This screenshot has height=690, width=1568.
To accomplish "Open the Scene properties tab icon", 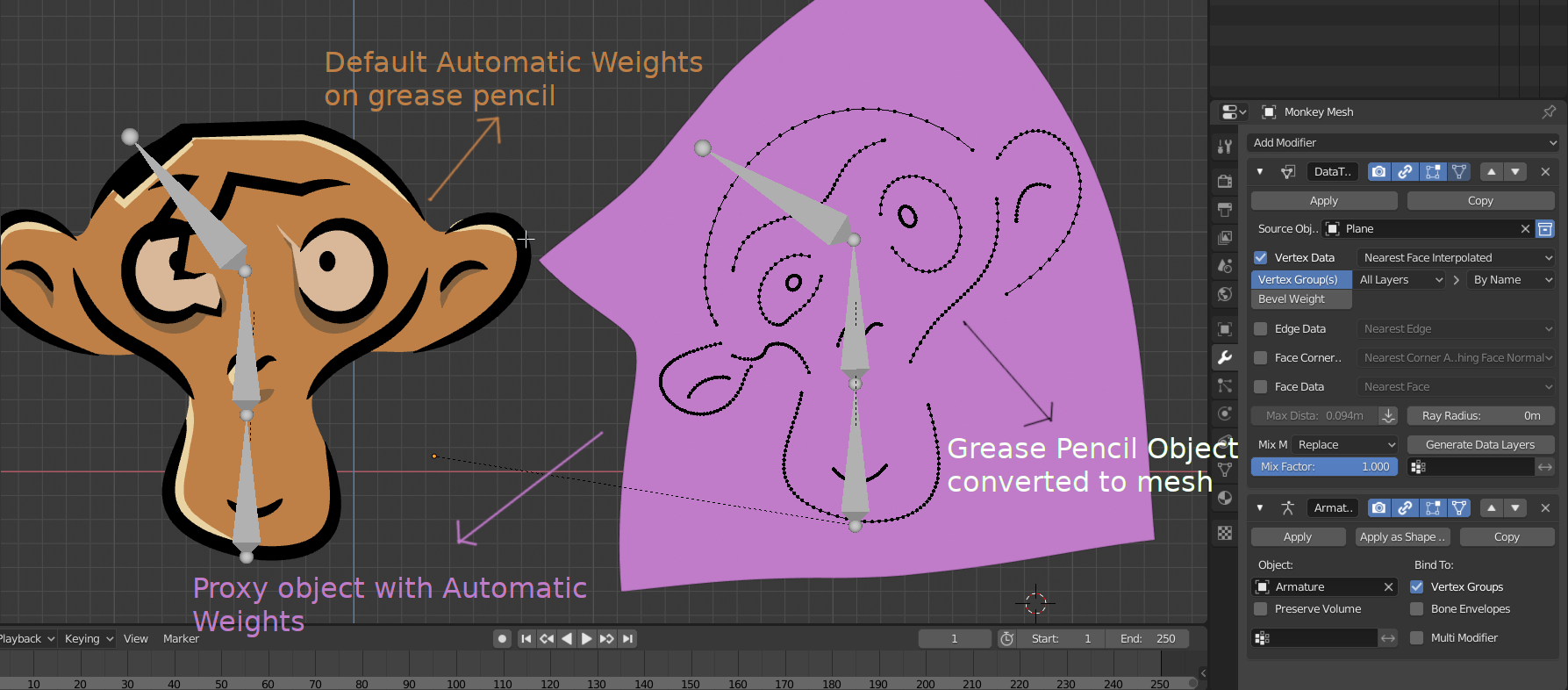I will coord(1225,266).
